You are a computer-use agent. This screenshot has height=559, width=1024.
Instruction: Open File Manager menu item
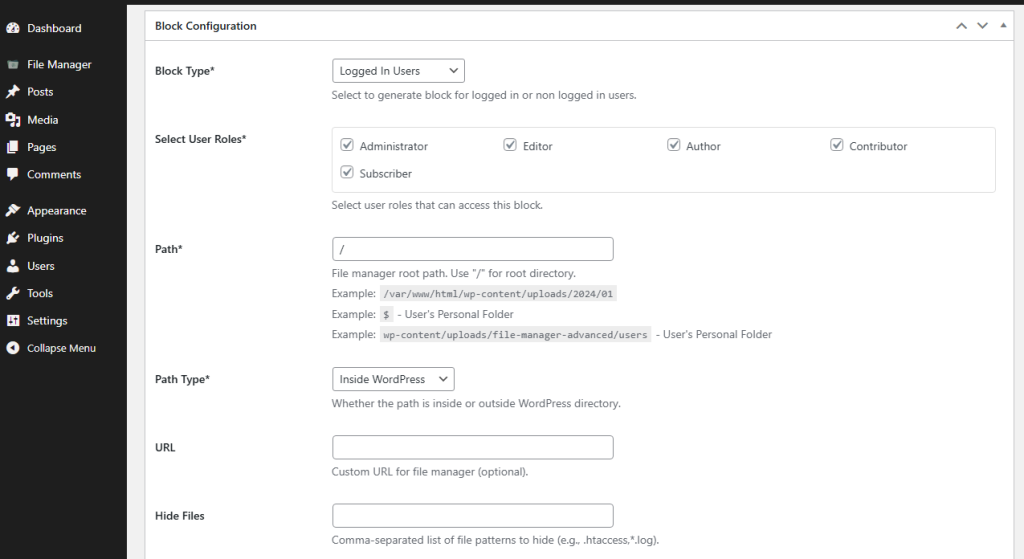tap(59, 65)
